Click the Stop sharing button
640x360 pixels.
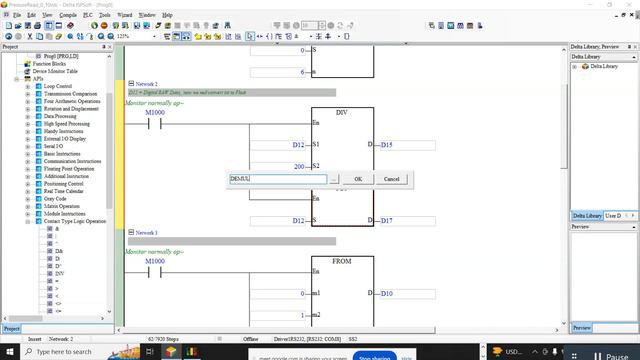tap(375, 358)
